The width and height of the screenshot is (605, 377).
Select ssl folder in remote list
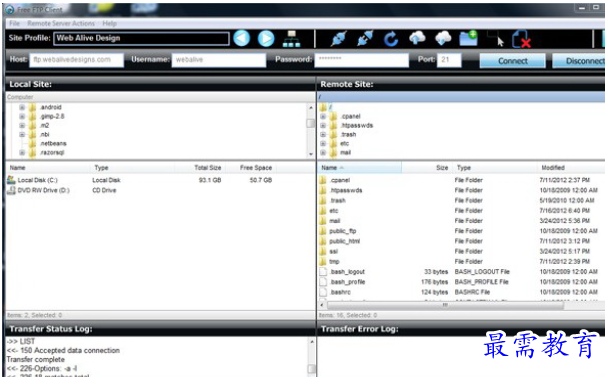click(x=333, y=251)
